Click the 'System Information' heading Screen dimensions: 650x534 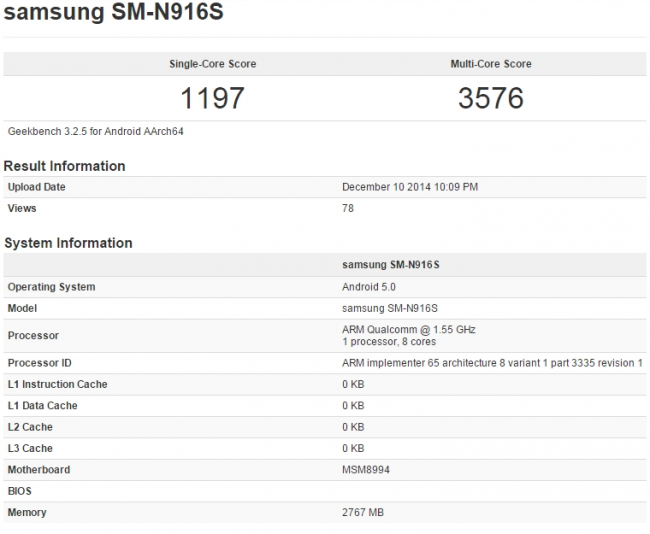click(x=68, y=243)
